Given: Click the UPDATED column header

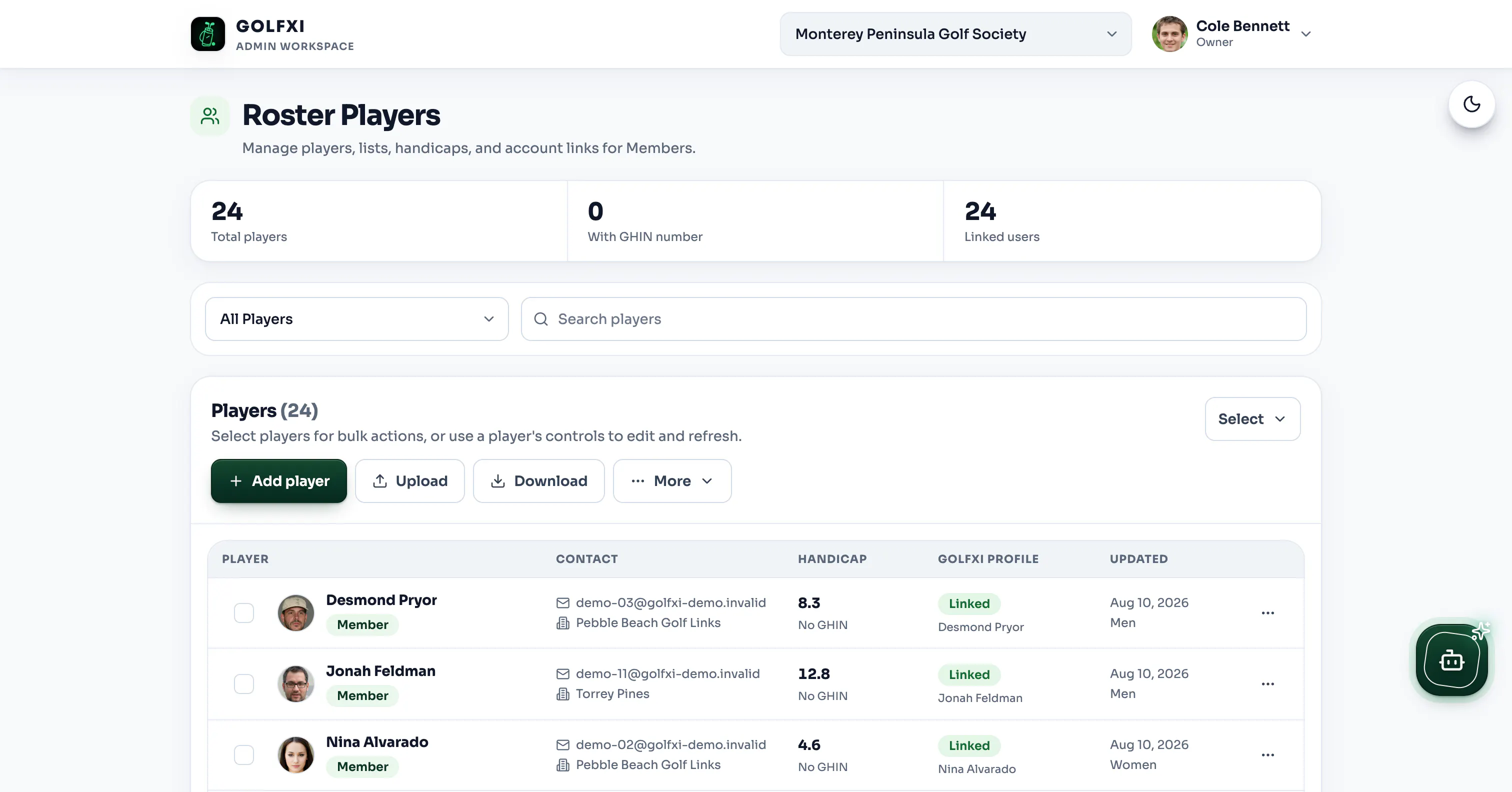Looking at the screenshot, I should 1138,559.
